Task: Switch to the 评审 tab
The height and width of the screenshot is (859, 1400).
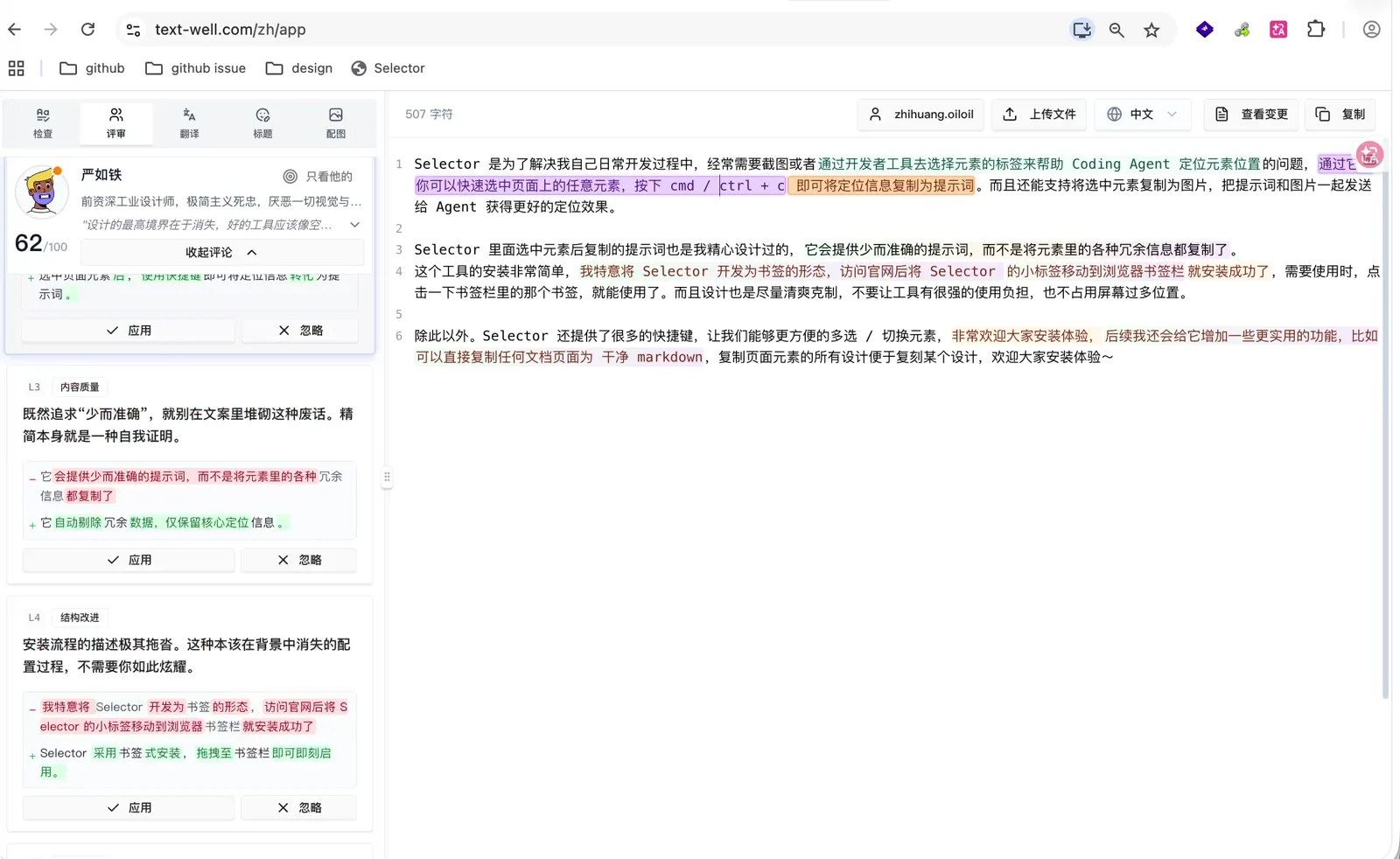Action: pyautogui.click(x=116, y=123)
